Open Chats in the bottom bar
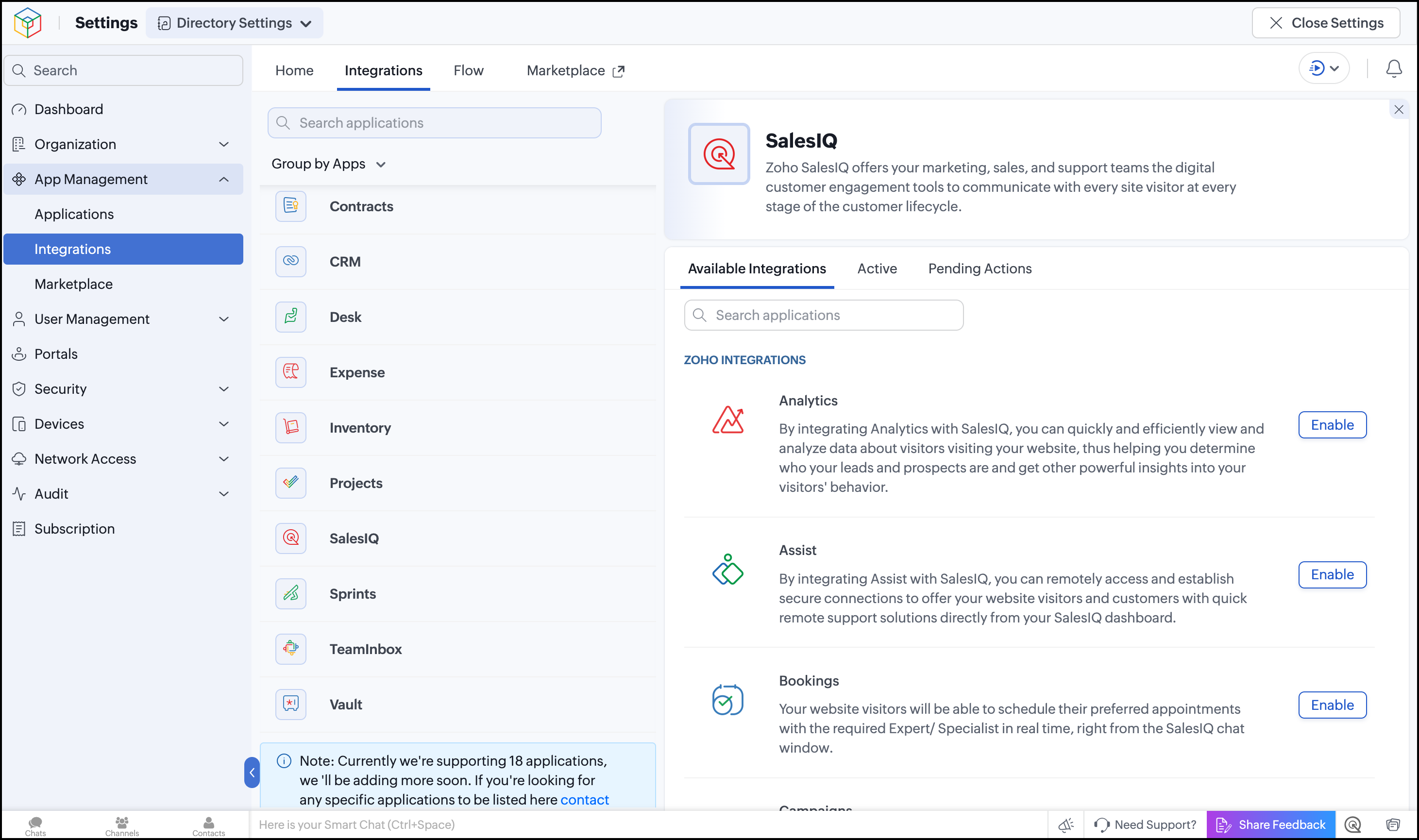Screen dimensions: 1419x840 click(35, 825)
